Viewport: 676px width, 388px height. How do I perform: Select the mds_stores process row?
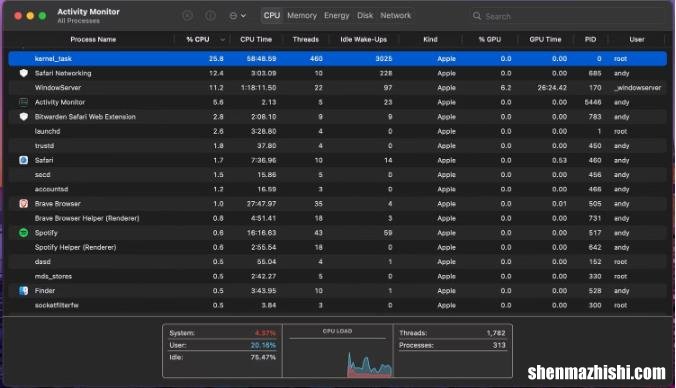[338, 276]
